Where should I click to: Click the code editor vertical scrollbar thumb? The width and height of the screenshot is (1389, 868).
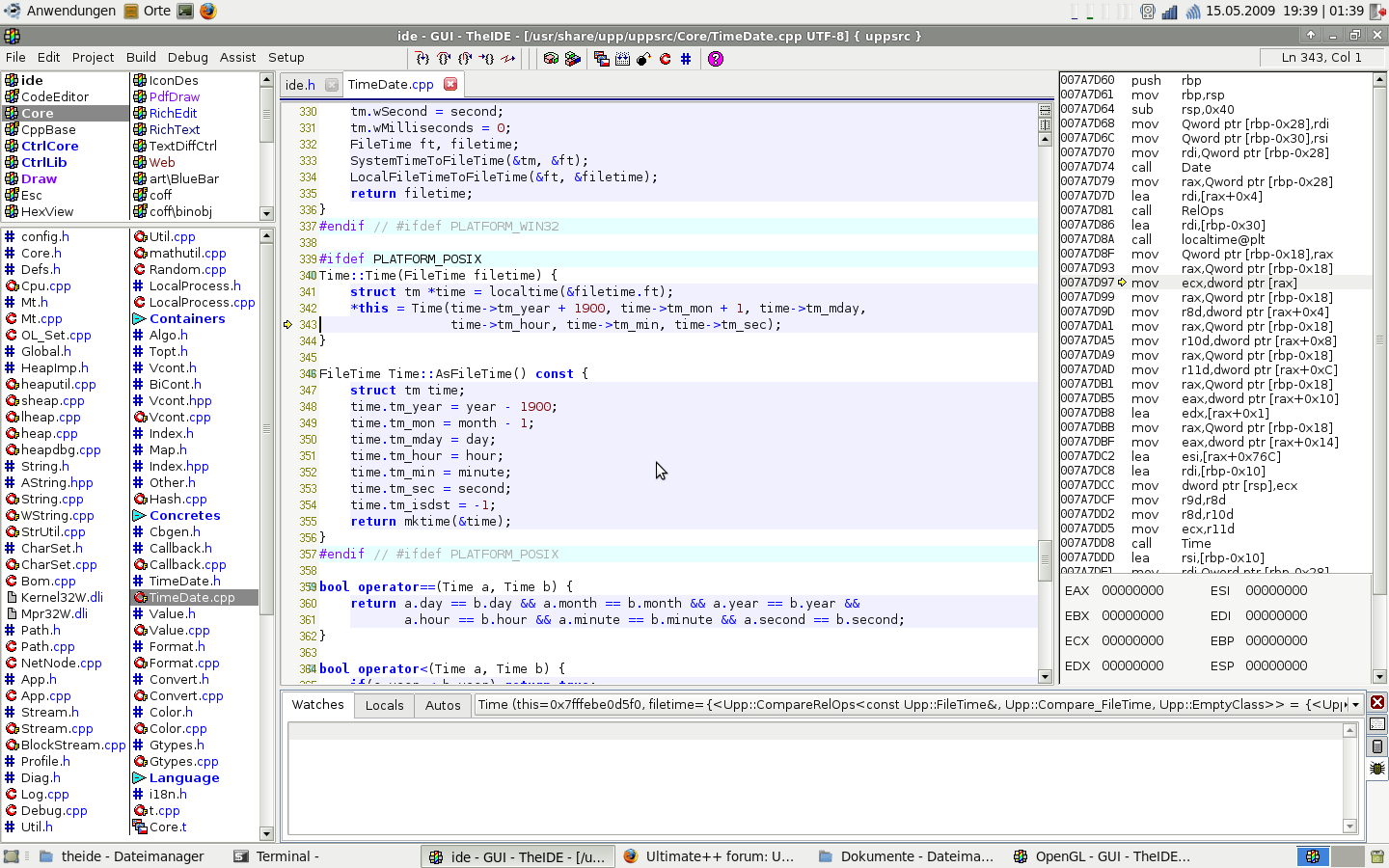click(1045, 559)
